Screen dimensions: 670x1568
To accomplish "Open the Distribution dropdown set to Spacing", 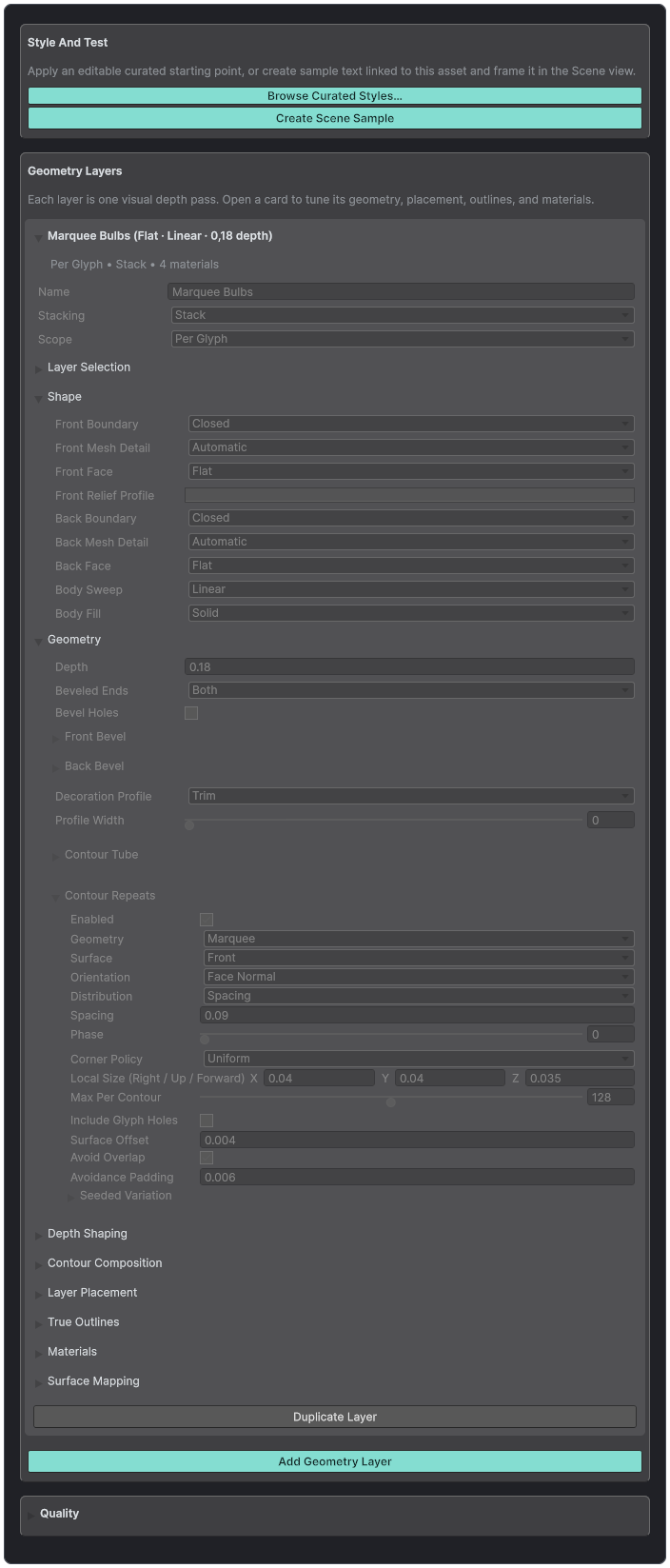I will pos(419,996).
